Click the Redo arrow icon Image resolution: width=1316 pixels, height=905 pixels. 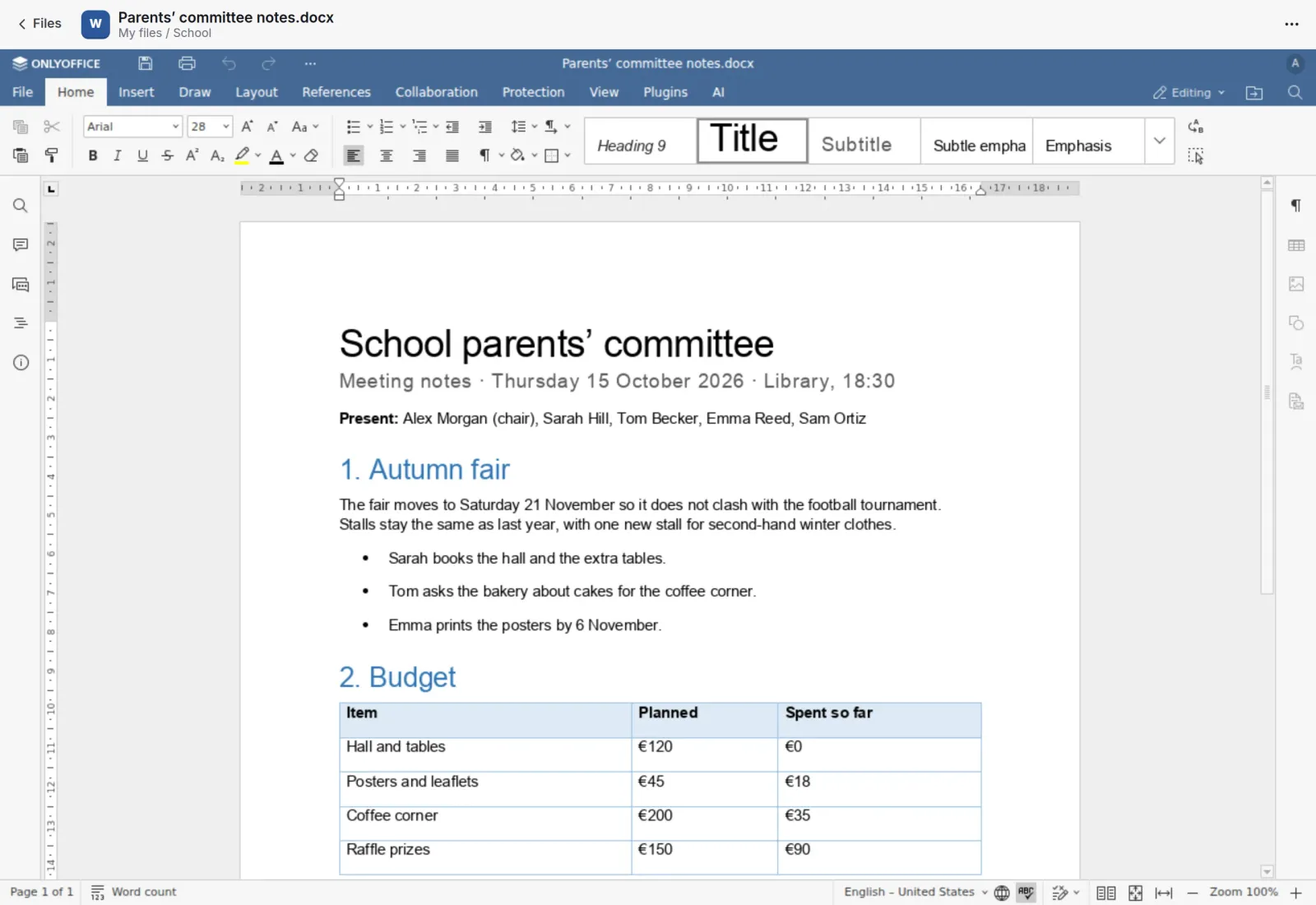coord(268,63)
